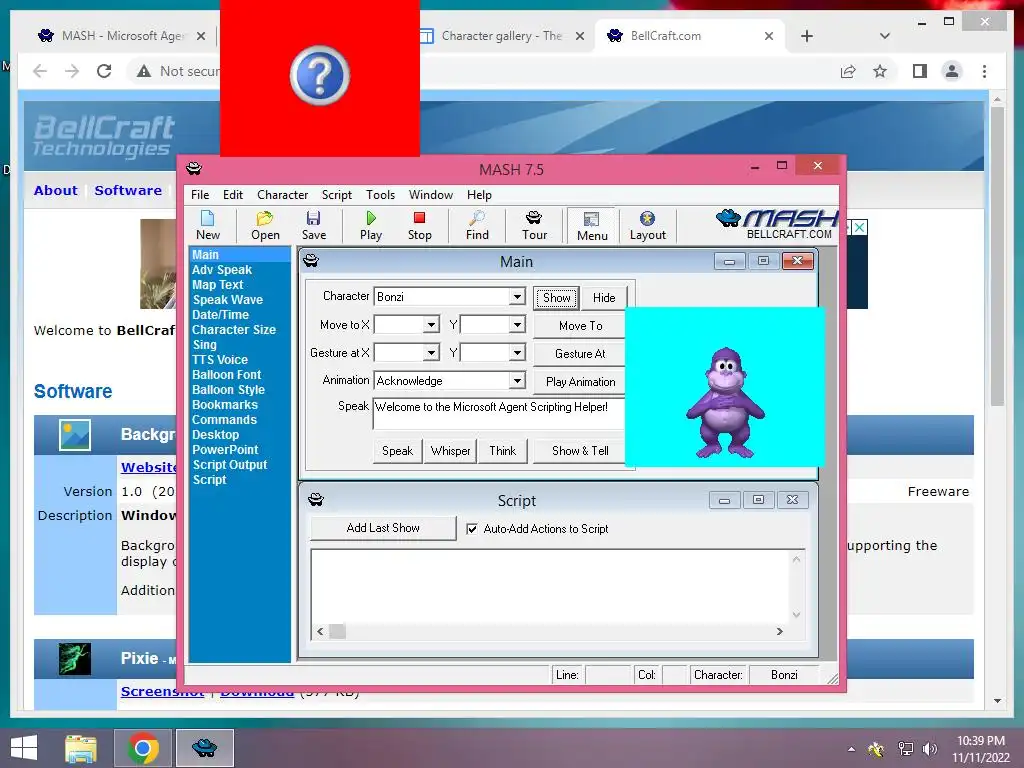Launch the Tour from MASH toolbar

coord(534,226)
